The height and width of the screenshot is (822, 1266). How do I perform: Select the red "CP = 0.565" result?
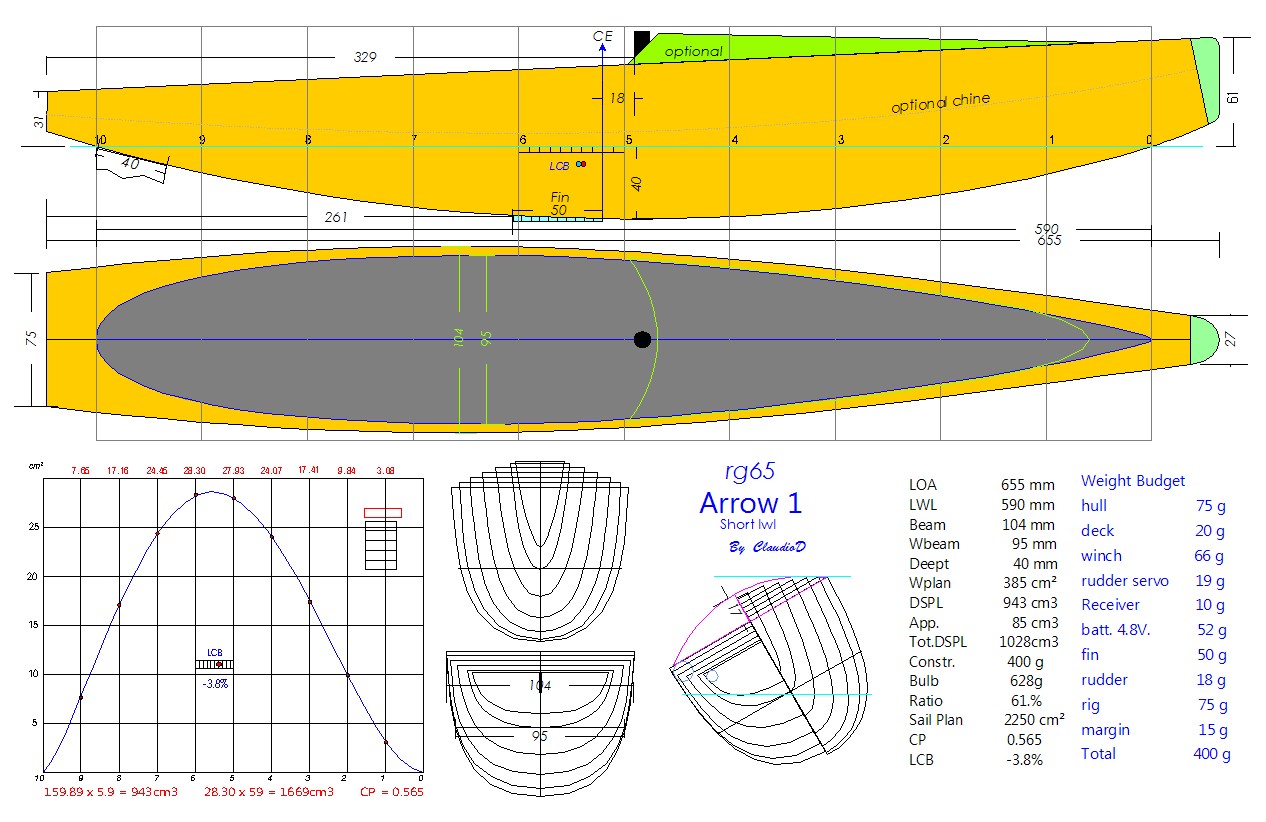(x=392, y=793)
